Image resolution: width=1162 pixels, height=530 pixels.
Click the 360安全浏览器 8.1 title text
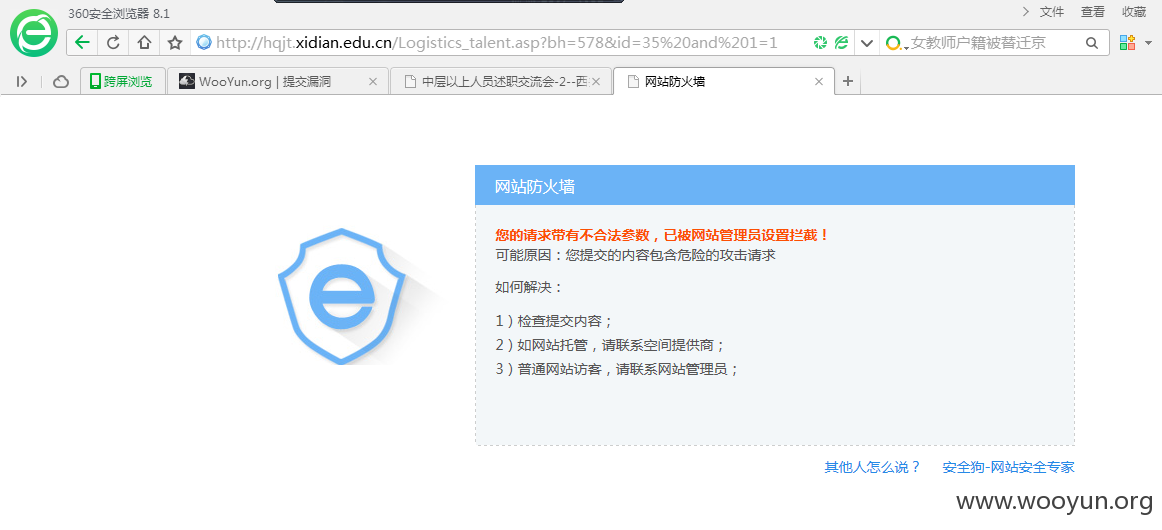pos(119,13)
